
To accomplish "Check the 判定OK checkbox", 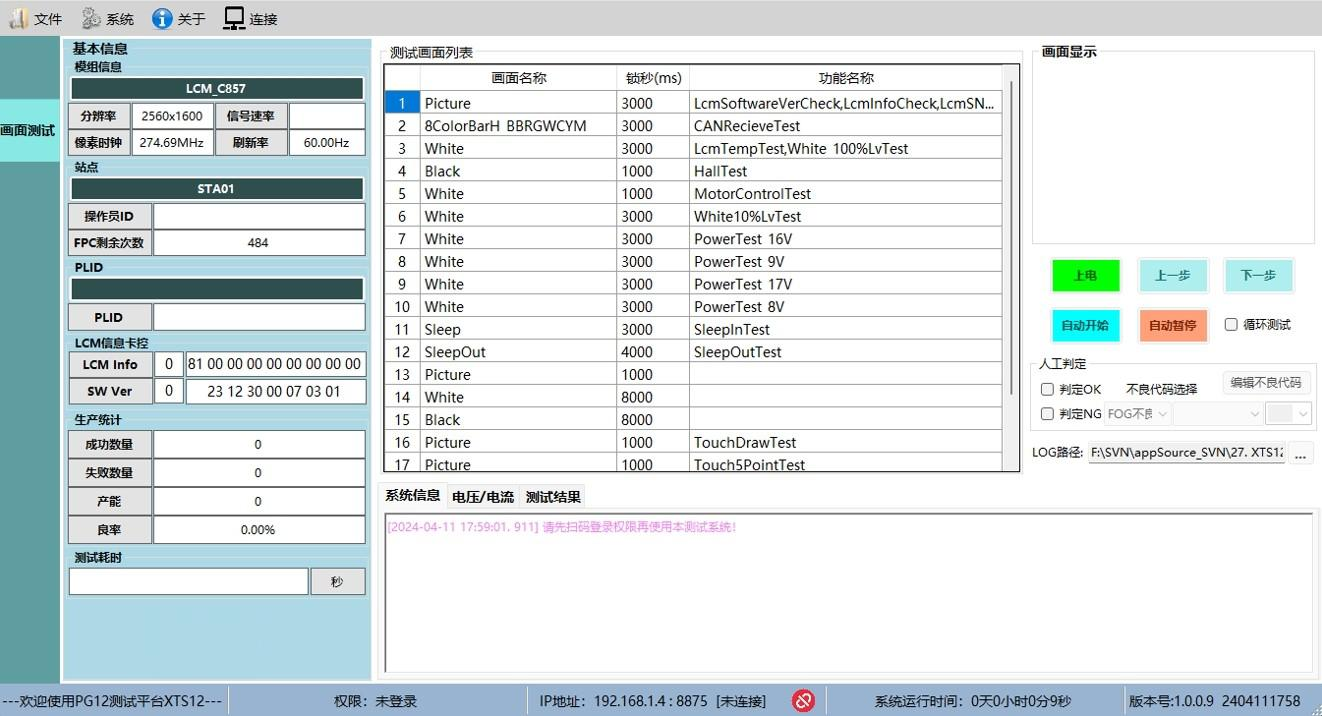I will [1047, 389].
